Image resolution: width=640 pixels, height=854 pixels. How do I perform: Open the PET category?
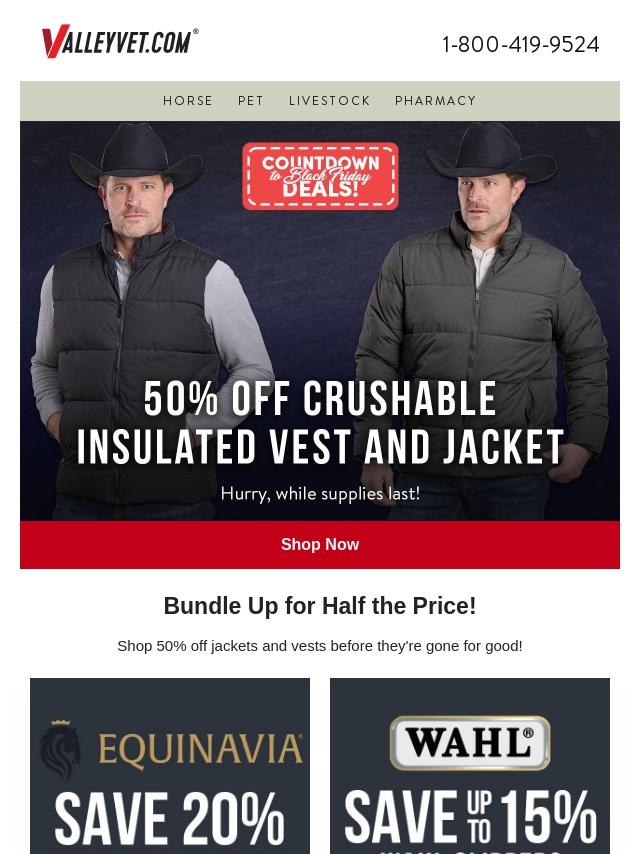(x=251, y=101)
